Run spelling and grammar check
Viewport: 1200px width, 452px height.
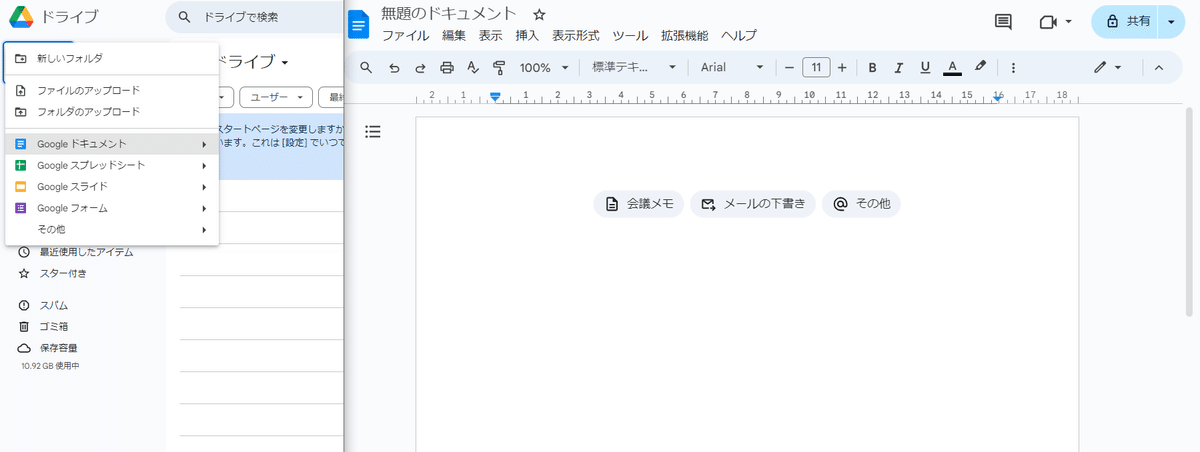(x=473, y=67)
